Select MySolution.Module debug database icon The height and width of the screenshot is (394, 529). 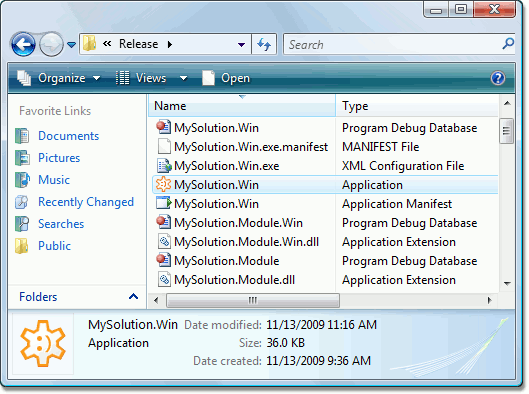coord(164,260)
